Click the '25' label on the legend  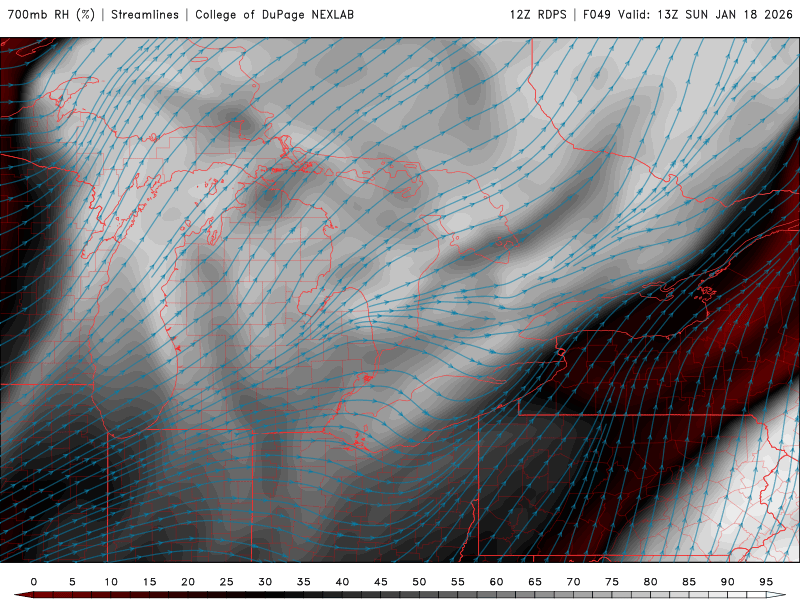click(x=227, y=582)
